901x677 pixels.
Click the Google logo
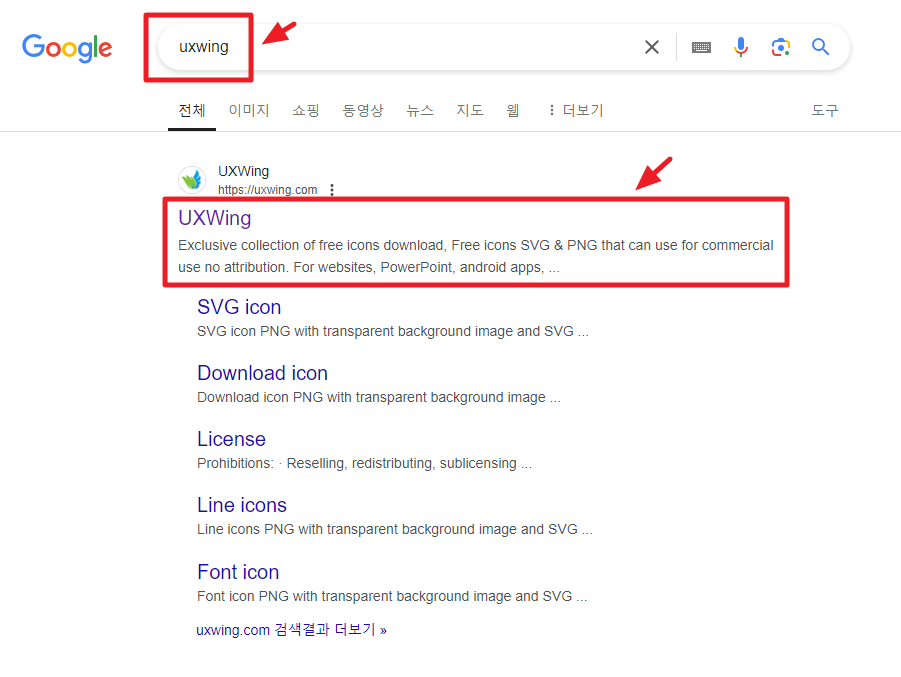click(66, 47)
